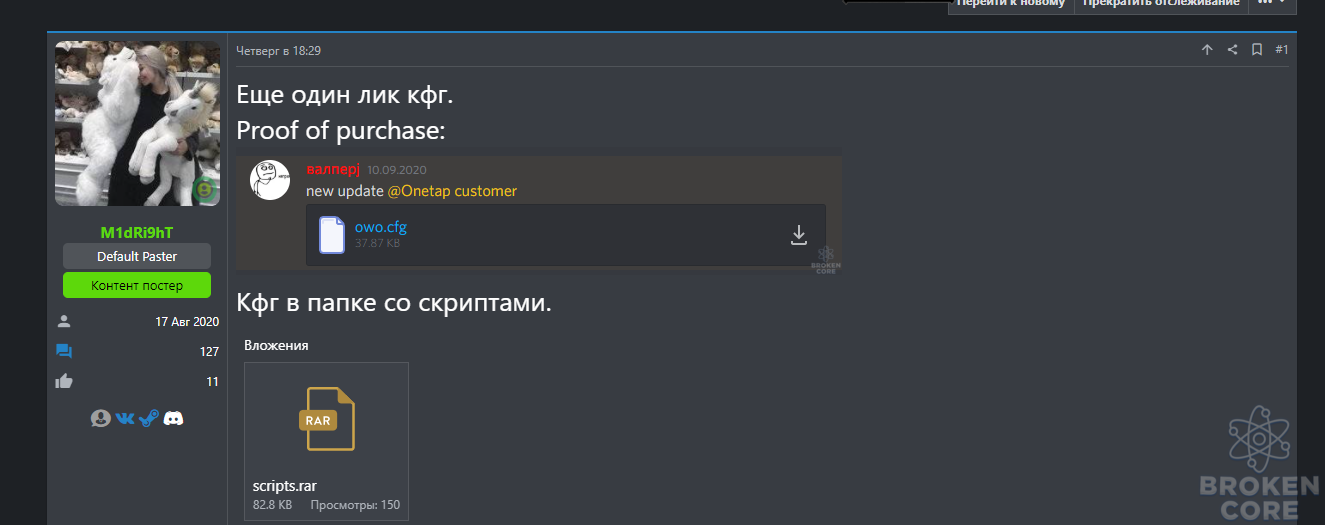Image resolution: width=1325 pixels, height=525 pixels.
Task: Click the Вложения attachments heading
Action: (276, 345)
